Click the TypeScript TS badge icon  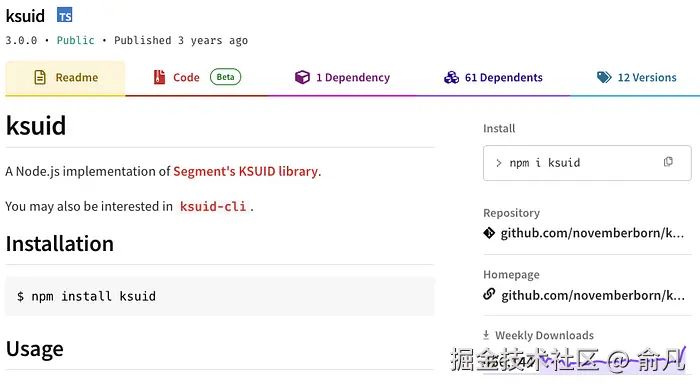tap(65, 16)
